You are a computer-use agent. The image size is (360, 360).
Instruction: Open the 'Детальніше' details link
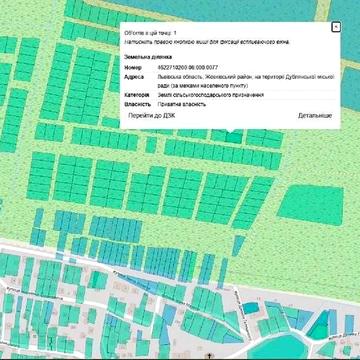tap(315, 115)
